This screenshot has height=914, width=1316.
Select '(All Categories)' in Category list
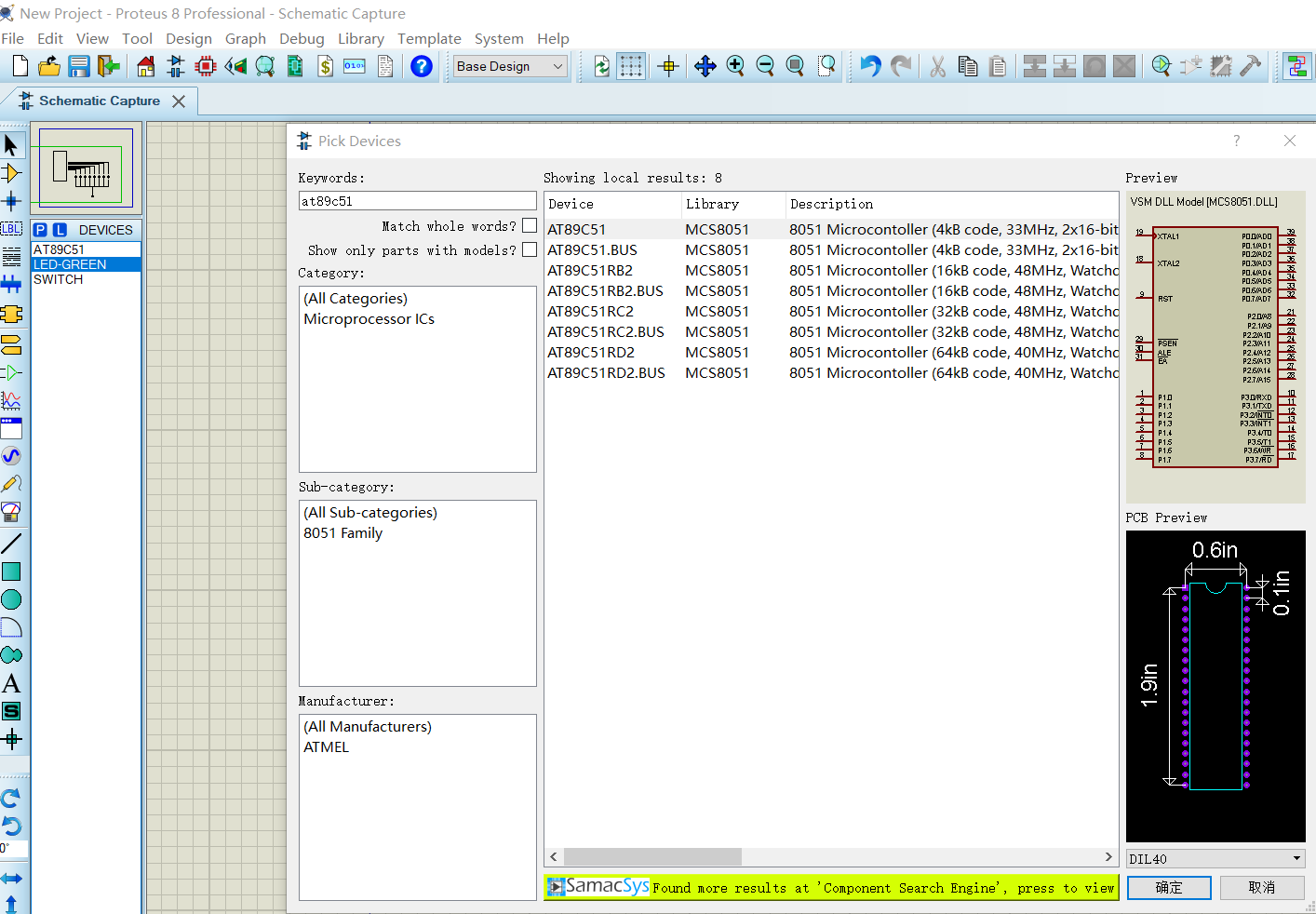click(x=356, y=298)
